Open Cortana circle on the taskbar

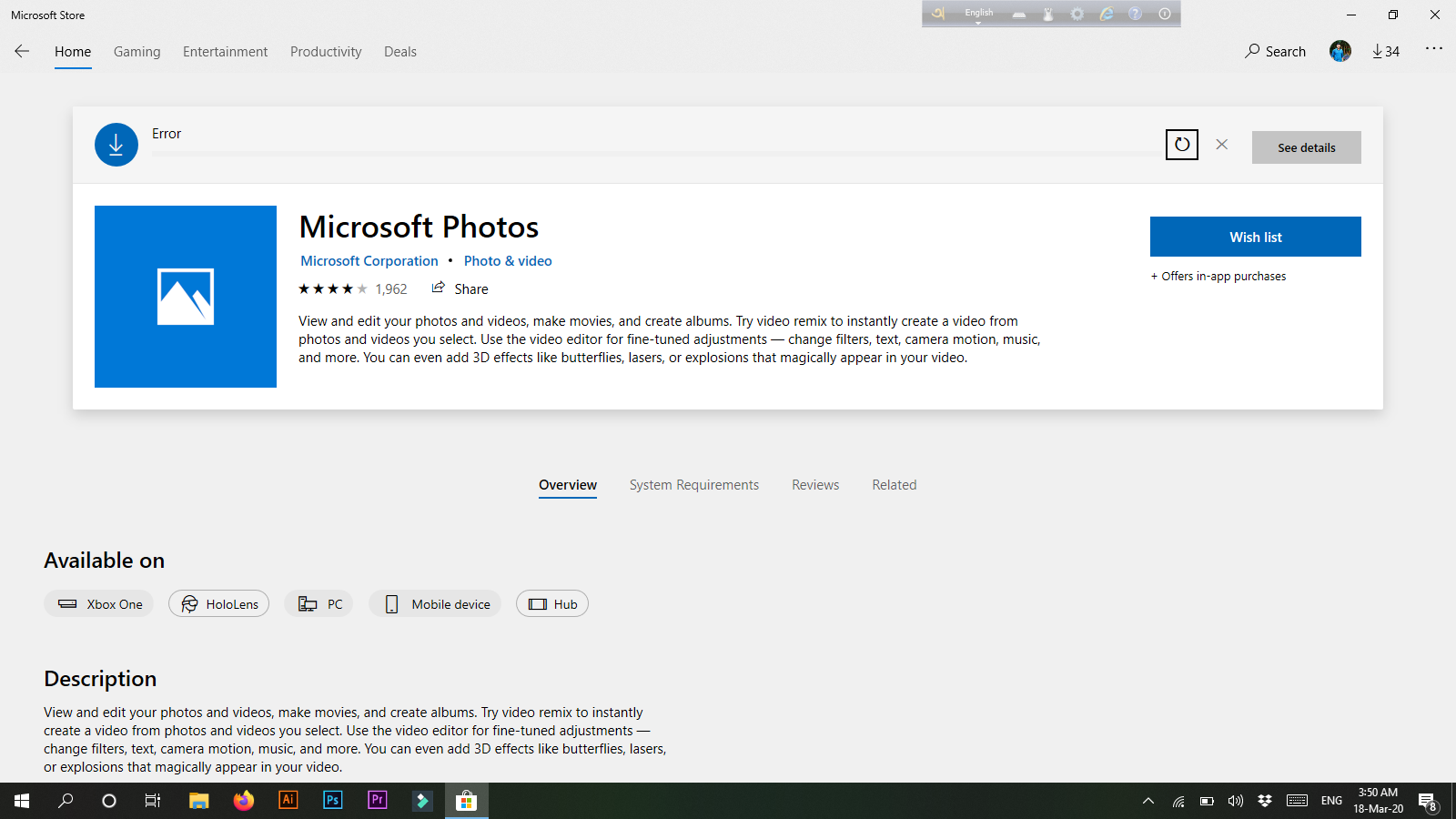pyautogui.click(x=109, y=801)
